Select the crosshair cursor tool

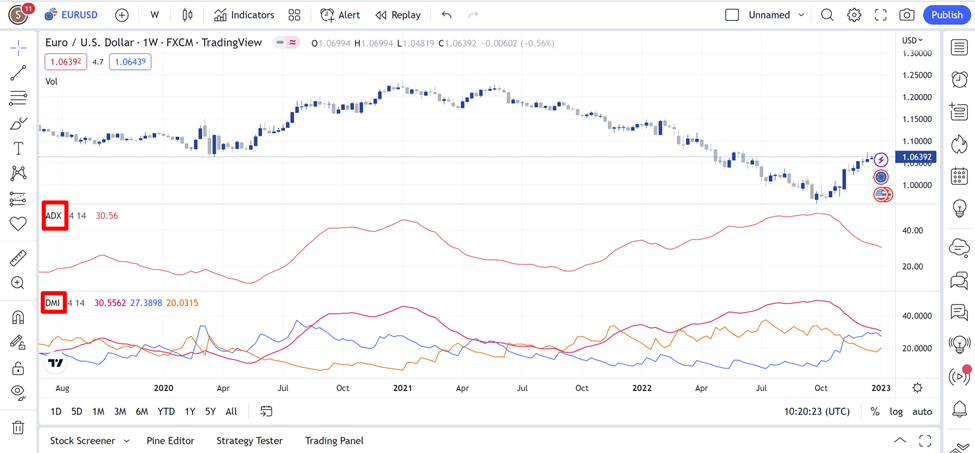click(x=18, y=48)
